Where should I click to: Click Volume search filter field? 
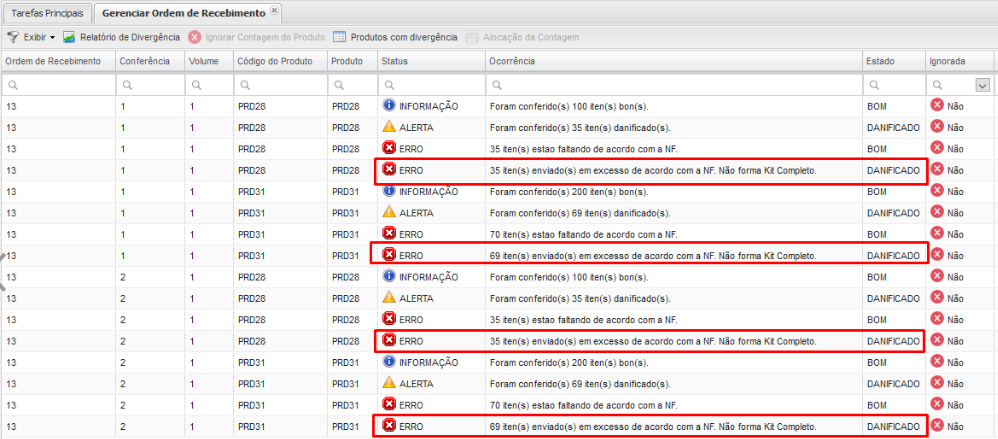click(209, 85)
